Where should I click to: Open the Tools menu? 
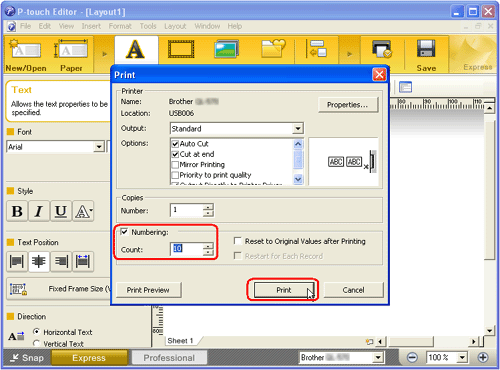148,26
